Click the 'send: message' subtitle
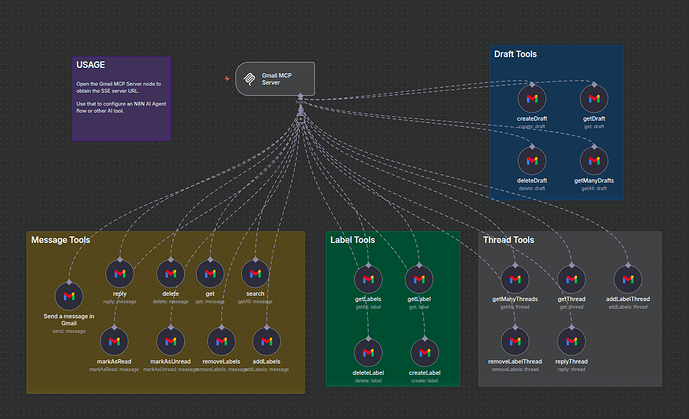 click(69, 331)
